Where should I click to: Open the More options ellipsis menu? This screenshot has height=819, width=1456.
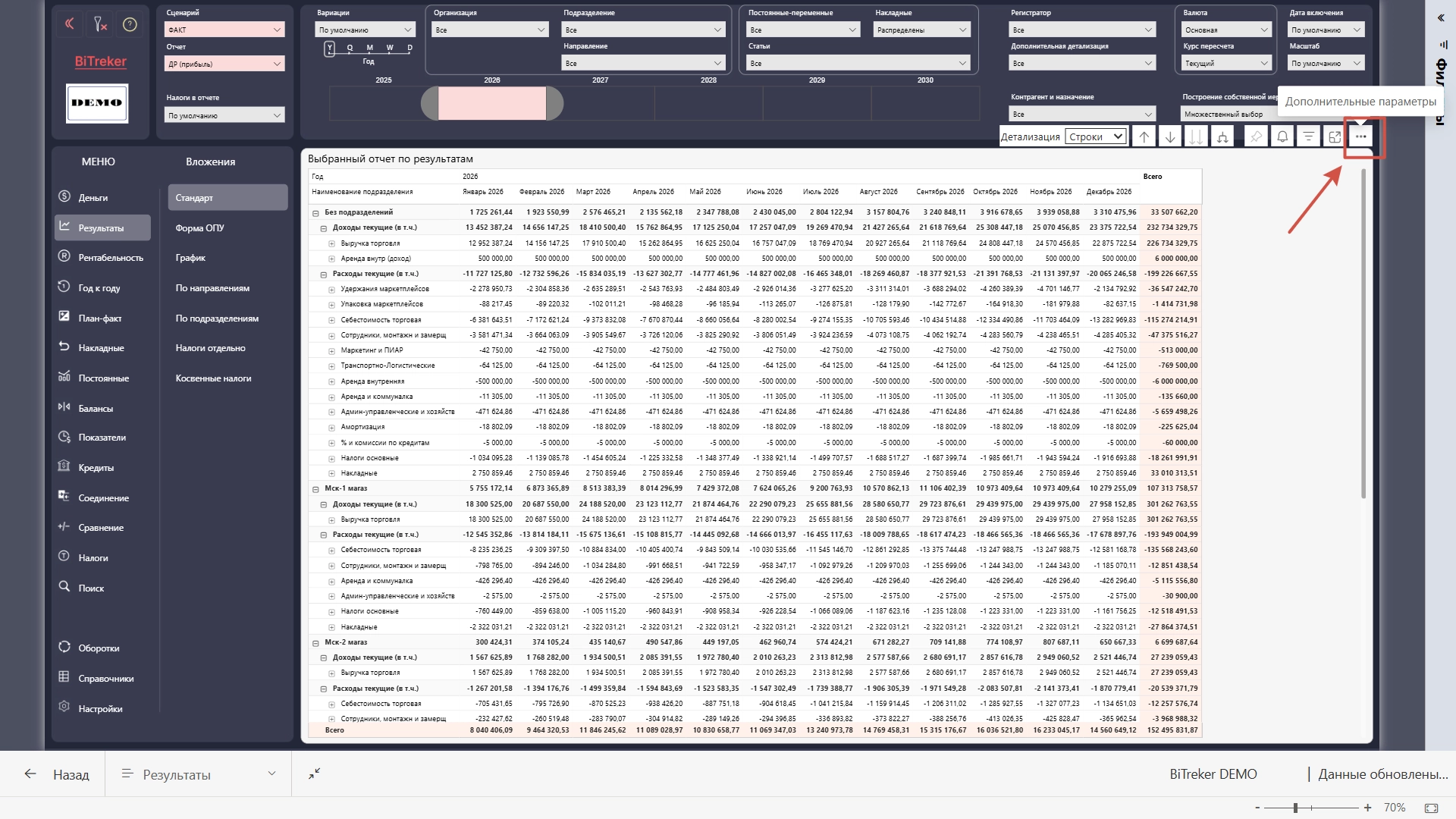[1360, 136]
